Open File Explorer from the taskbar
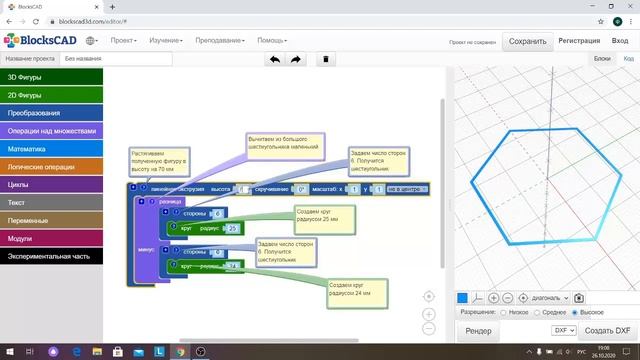This screenshot has height=360, width=640. pyautogui.click(x=97, y=351)
